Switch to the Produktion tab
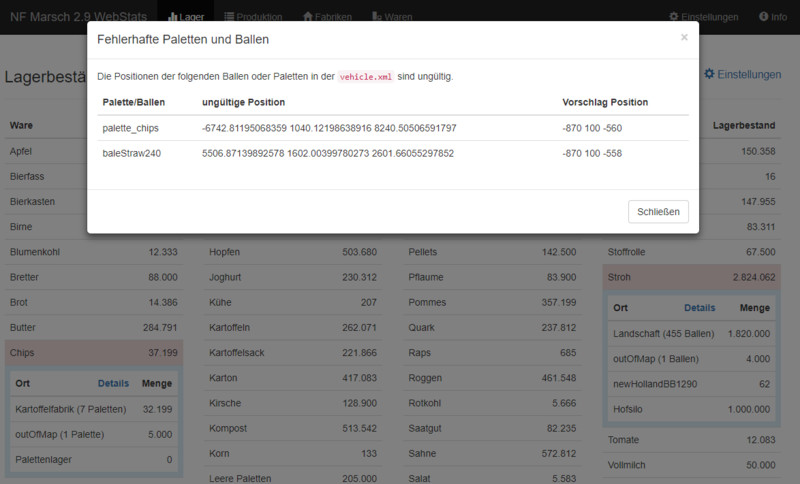This screenshot has height=484, width=800. [x=253, y=17]
